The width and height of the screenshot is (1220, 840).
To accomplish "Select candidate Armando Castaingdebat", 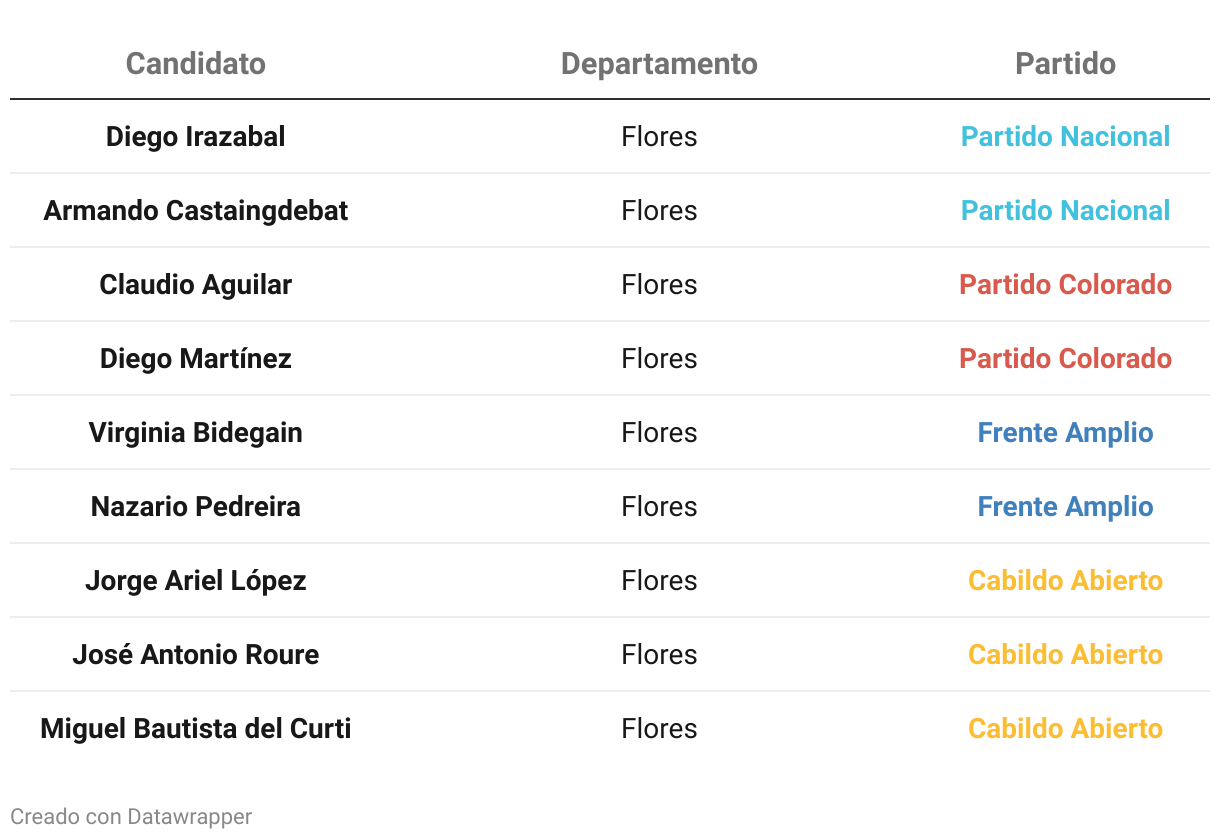I will point(196,211).
